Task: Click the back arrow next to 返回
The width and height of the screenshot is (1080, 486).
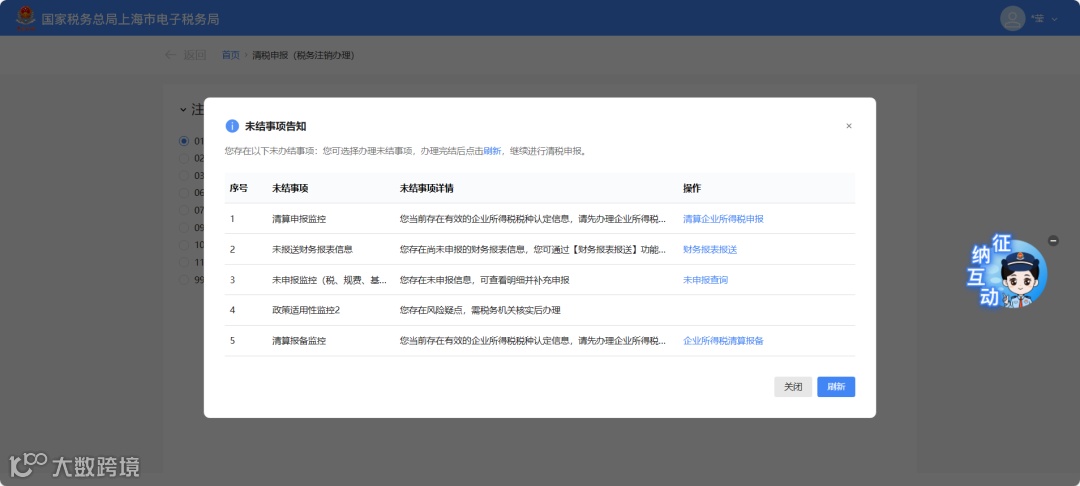Action: 170,55
